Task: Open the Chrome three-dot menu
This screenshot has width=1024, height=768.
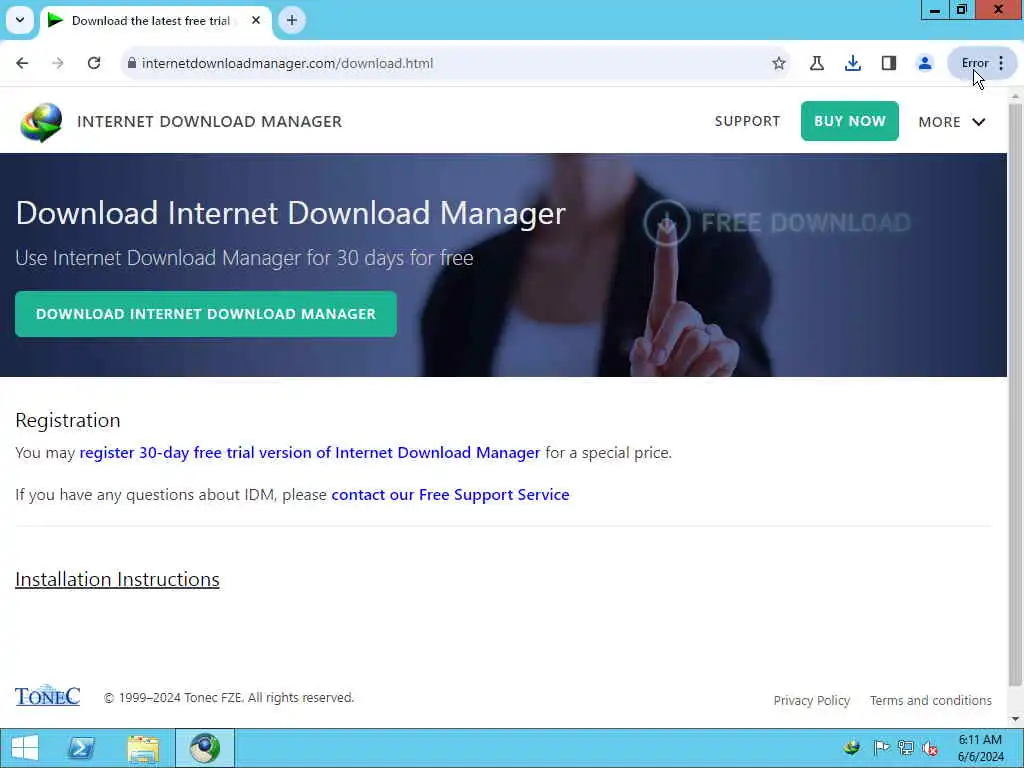Action: 1001,63
